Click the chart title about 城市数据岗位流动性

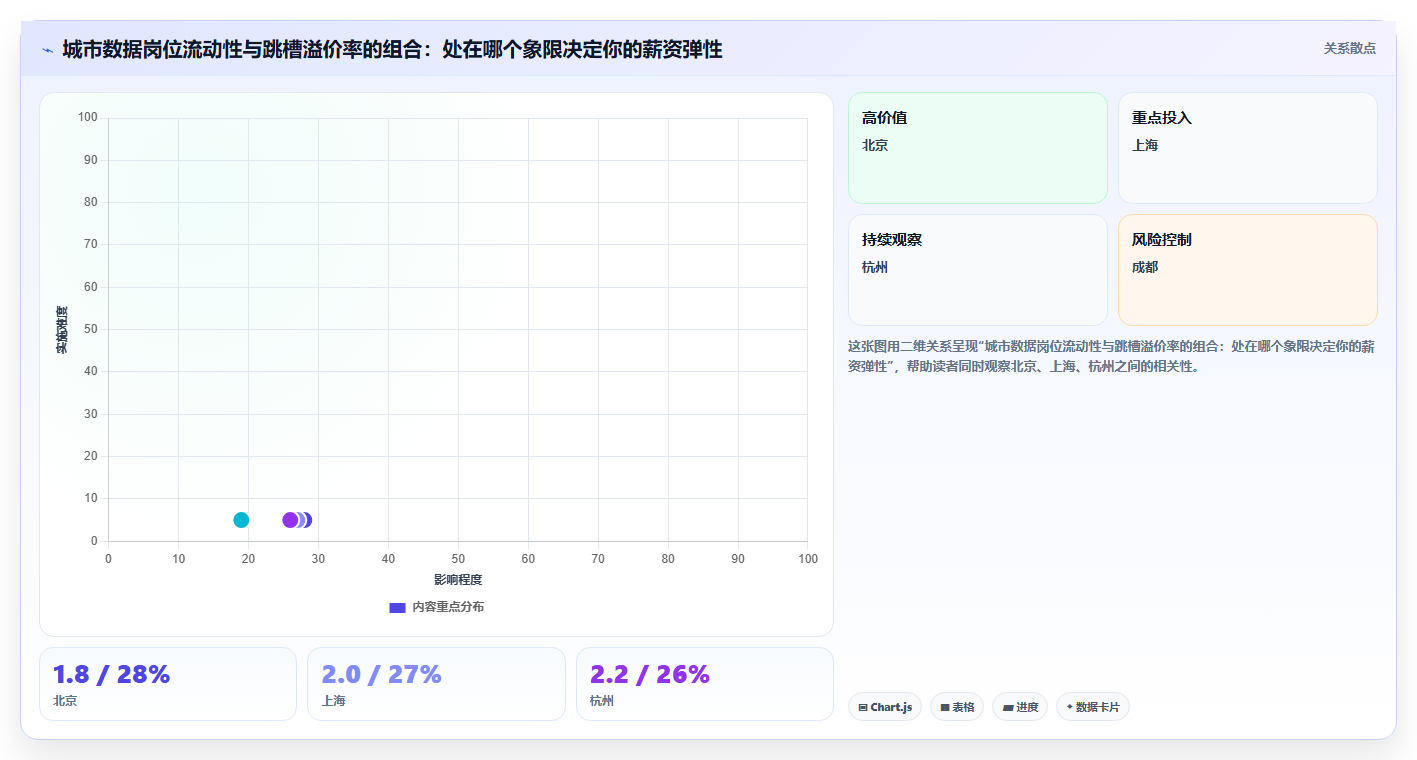[x=392, y=49]
